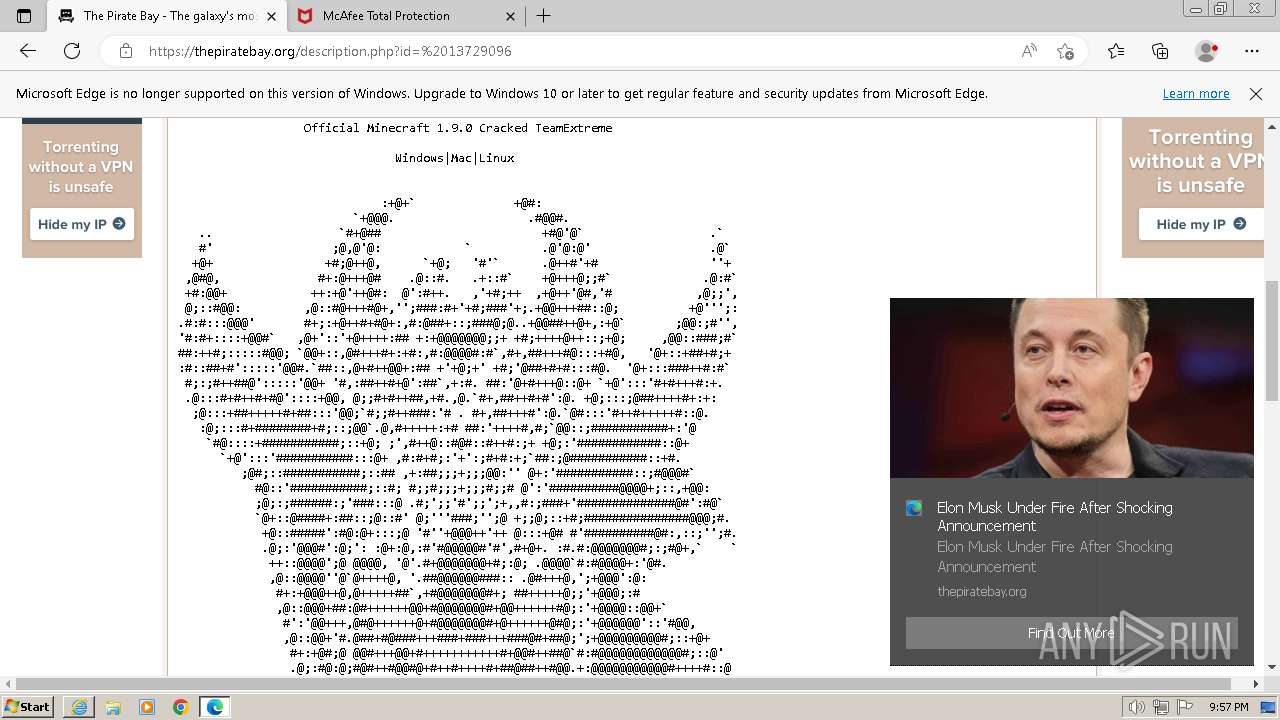The image size is (1280, 720).
Task: Open volume control in system tray
Action: pos(1135,707)
